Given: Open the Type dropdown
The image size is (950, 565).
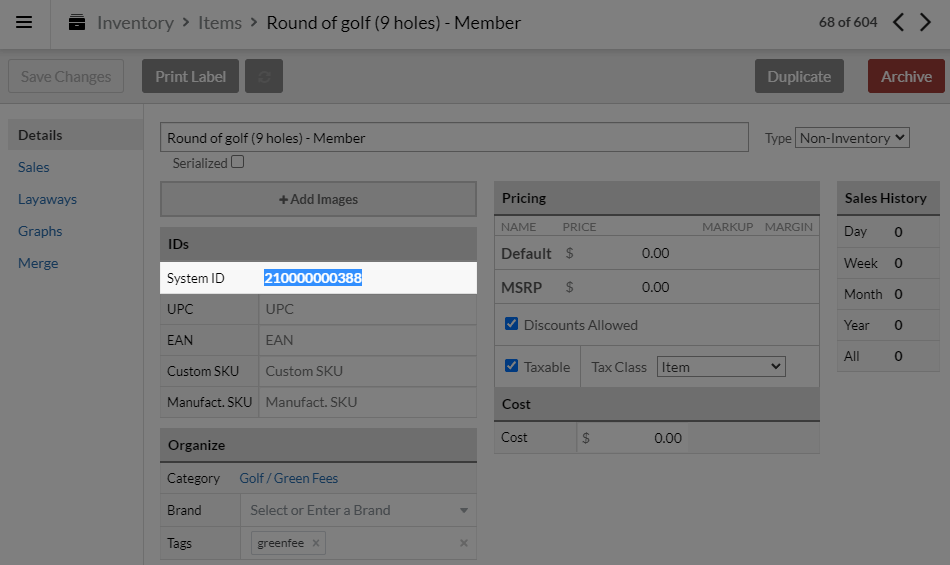Looking at the screenshot, I should 852,137.
